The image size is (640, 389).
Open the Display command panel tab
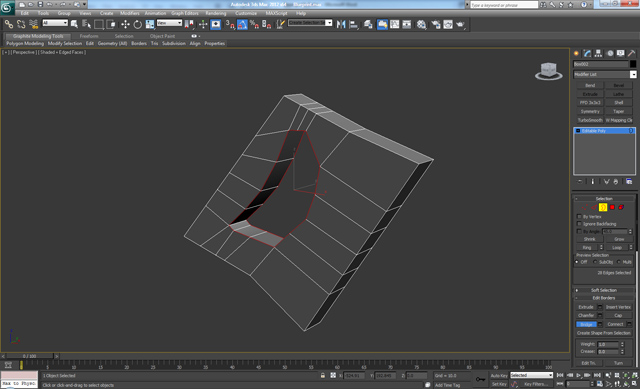(621, 53)
